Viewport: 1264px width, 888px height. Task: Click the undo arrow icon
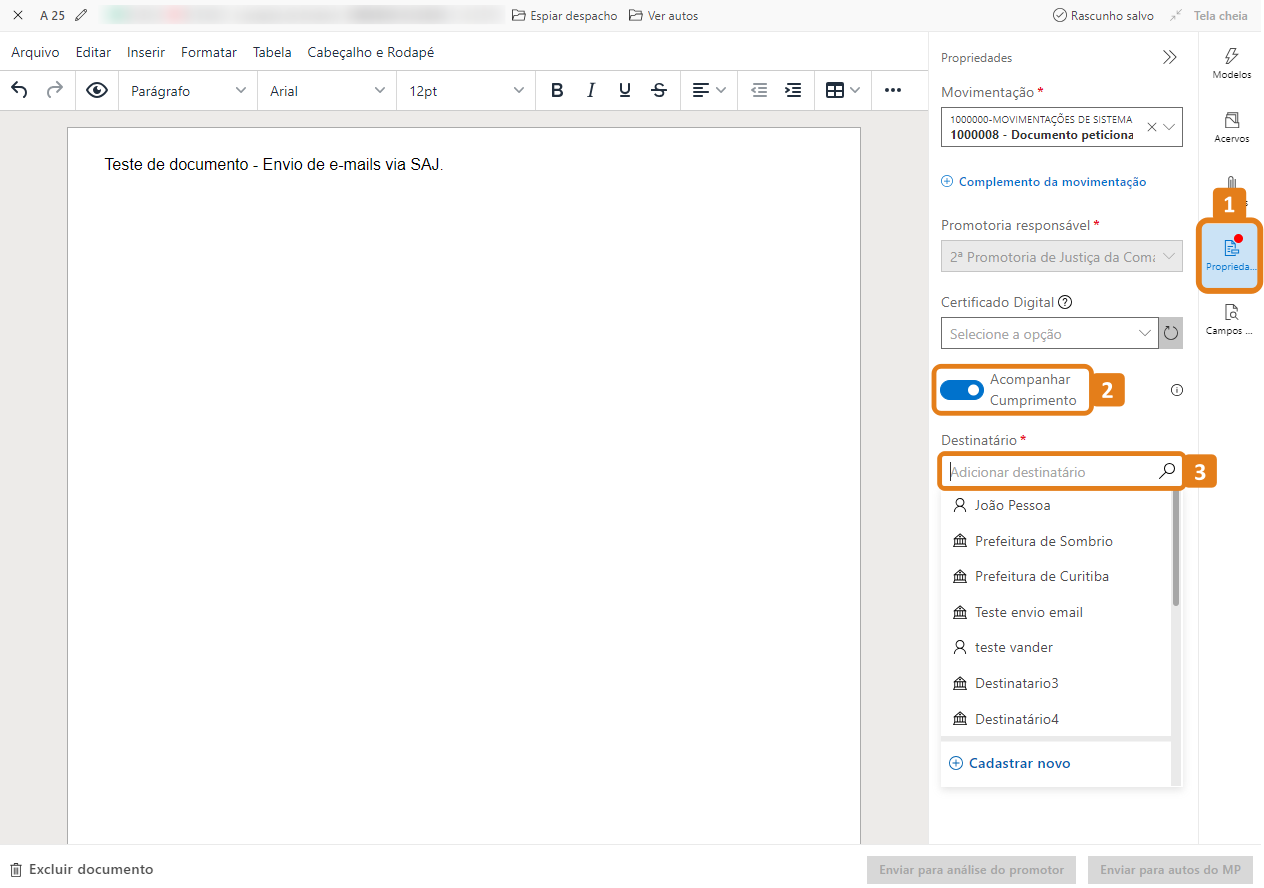coord(20,90)
